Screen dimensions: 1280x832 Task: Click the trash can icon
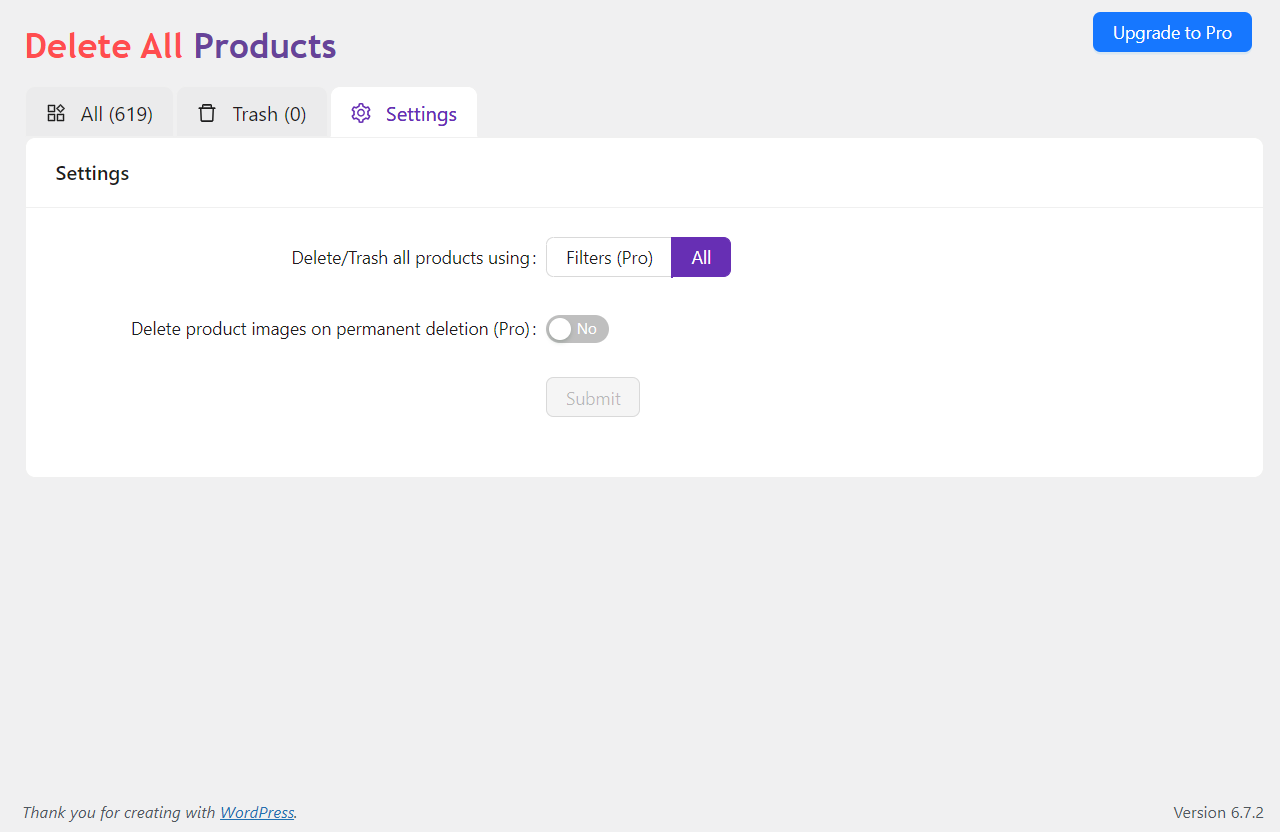point(207,113)
